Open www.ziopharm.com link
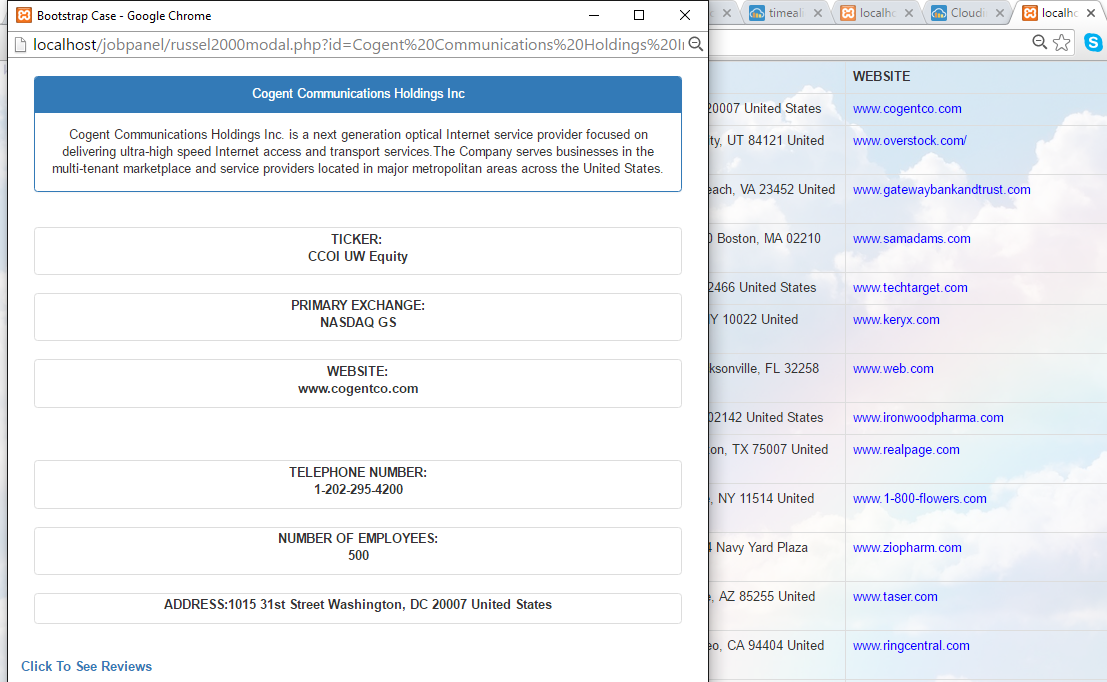Viewport: 1107px width, 682px height. click(x=907, y=547)
